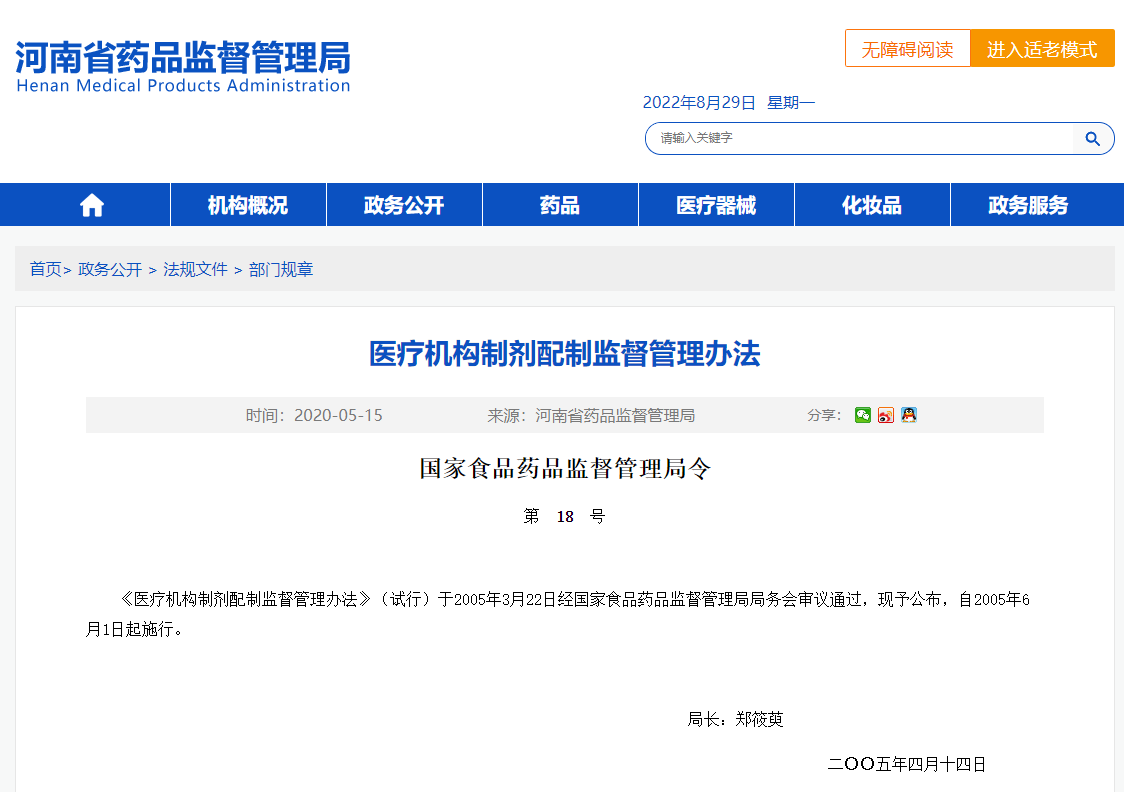Screen dimensions: 1124x792
Task: Click the 河南省药品监督管理局 site logo
Action: tap(183, 66)
